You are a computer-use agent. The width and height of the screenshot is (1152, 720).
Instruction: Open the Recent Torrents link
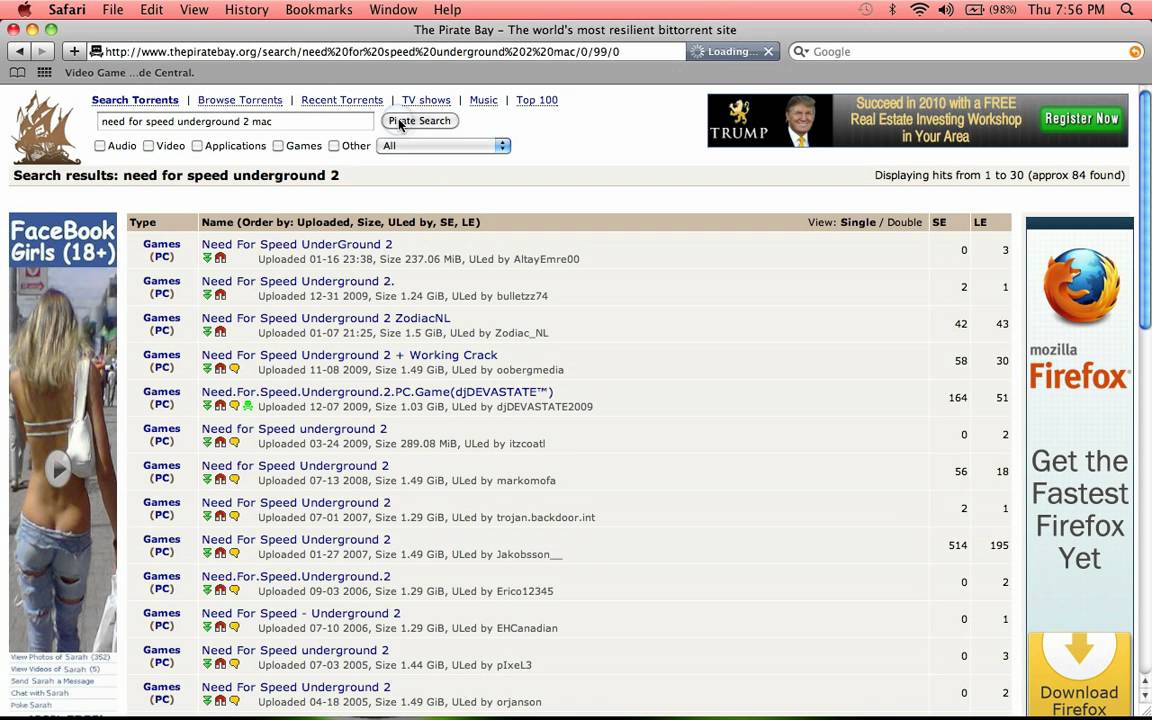[x=342, y=100]
